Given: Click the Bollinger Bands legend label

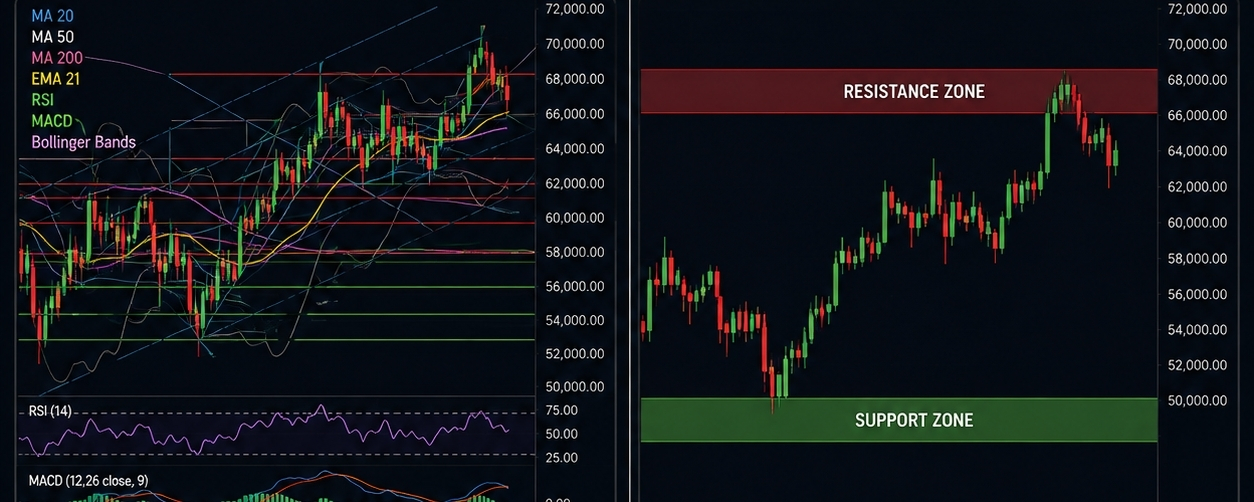Looking at the screenshot, I should 83,142.
